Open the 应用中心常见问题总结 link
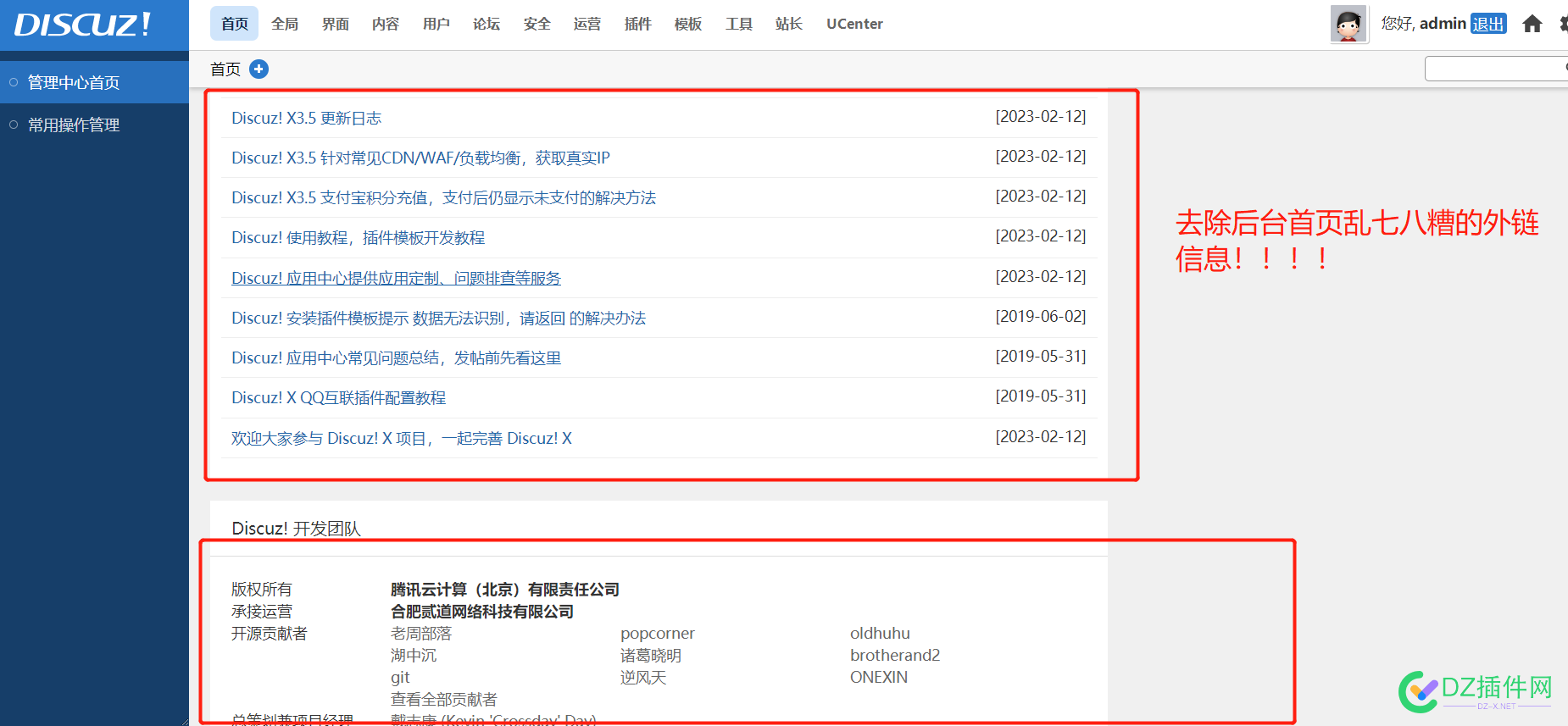Screen dimensions: 1568x726 point(397,357)
